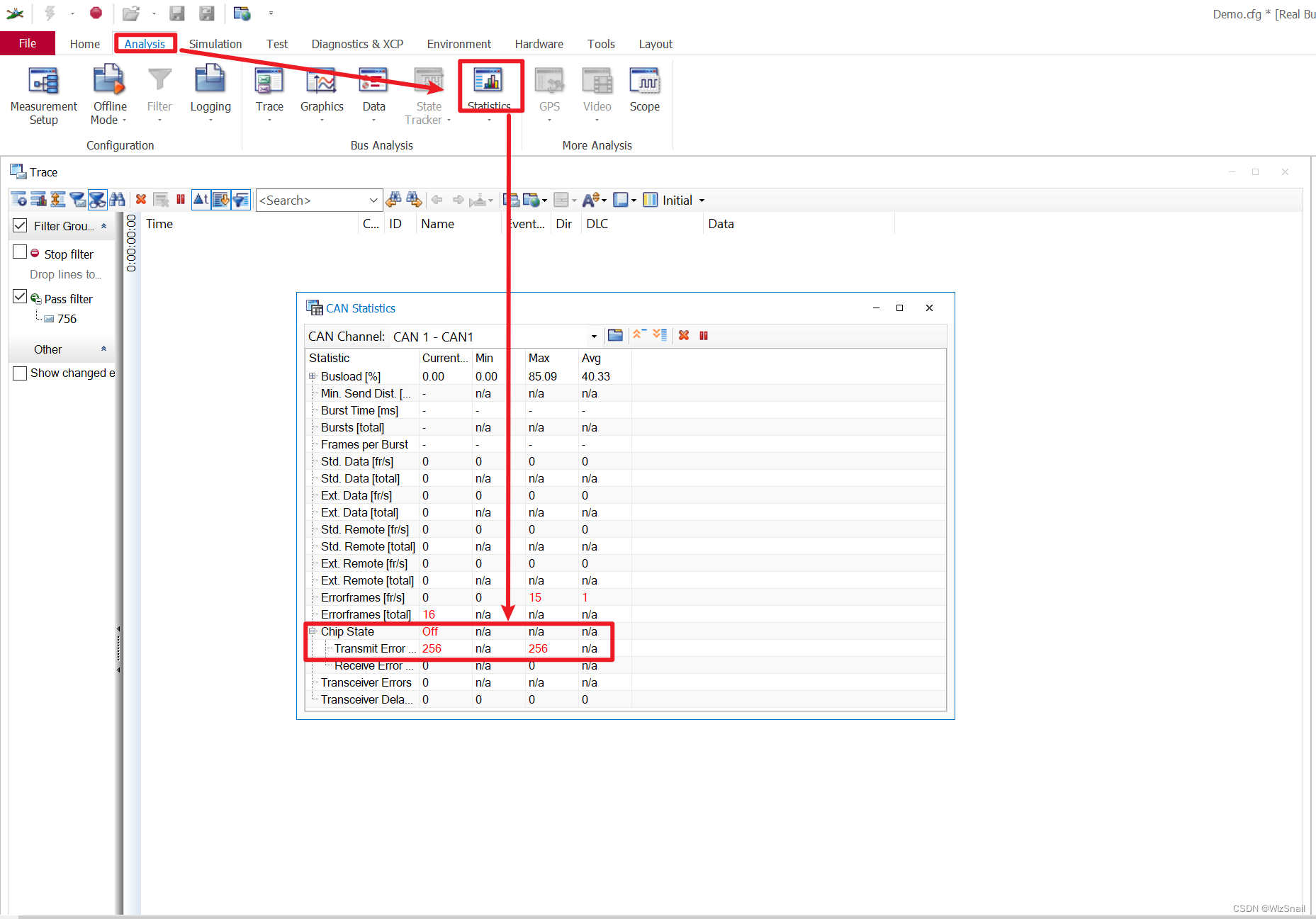Screen dimensions: 1316x919
Task: Expand the Busload [%] row
Action: point(312,376)
